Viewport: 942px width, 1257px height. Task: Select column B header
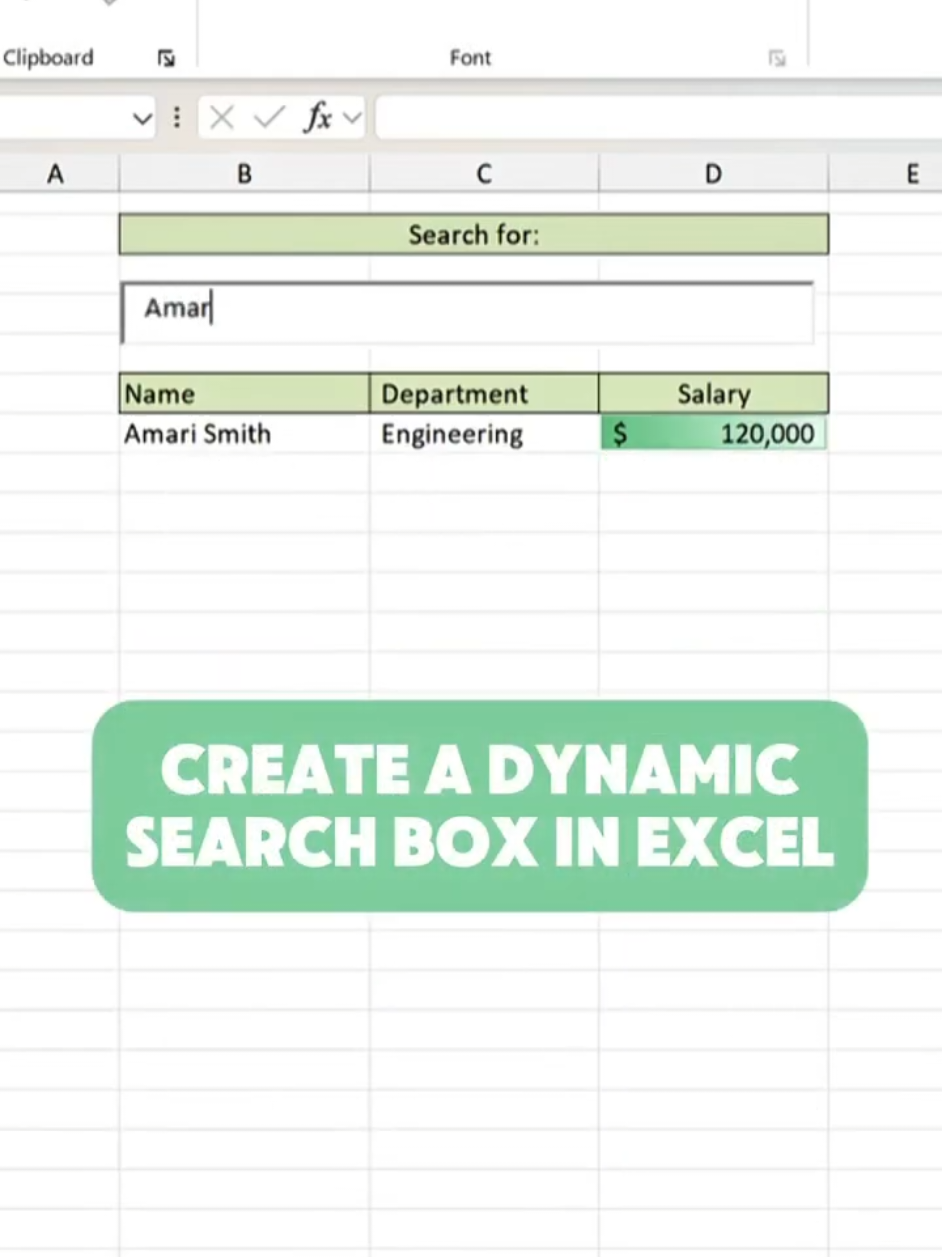(x=244, y=174)
